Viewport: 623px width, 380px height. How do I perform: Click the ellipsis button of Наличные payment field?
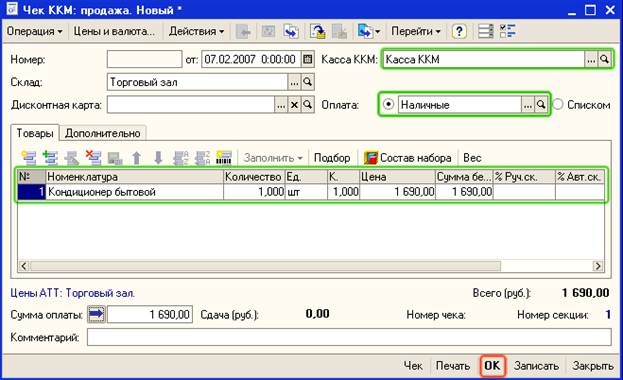click(527, 105)
